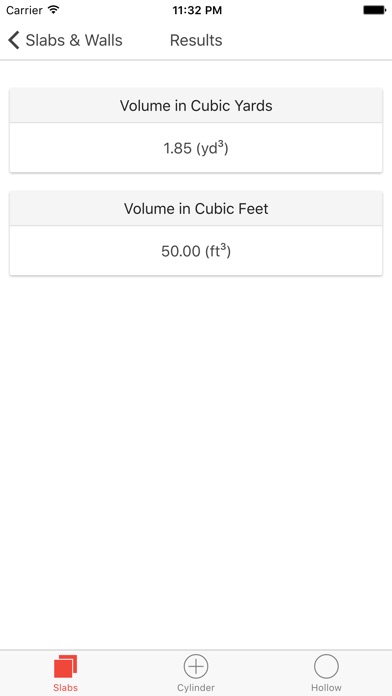Tap the Wi-Fi status icon
This screenshot has width=392, height=696.
click(54, 10)
